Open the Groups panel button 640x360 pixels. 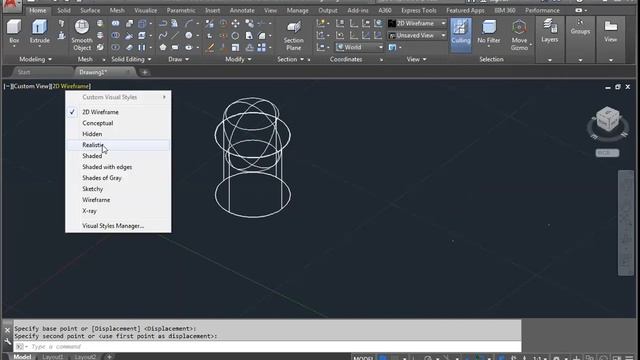tap(580, 28)
